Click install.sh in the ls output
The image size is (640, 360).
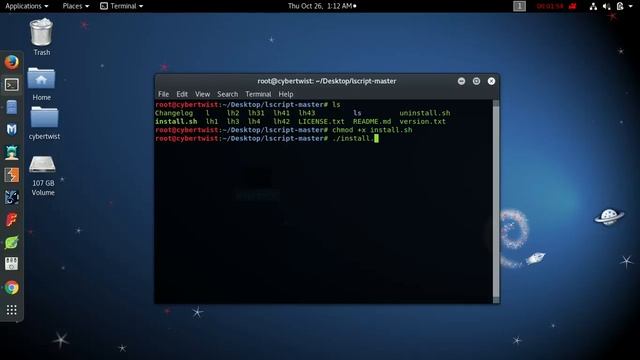pos(176,122)
